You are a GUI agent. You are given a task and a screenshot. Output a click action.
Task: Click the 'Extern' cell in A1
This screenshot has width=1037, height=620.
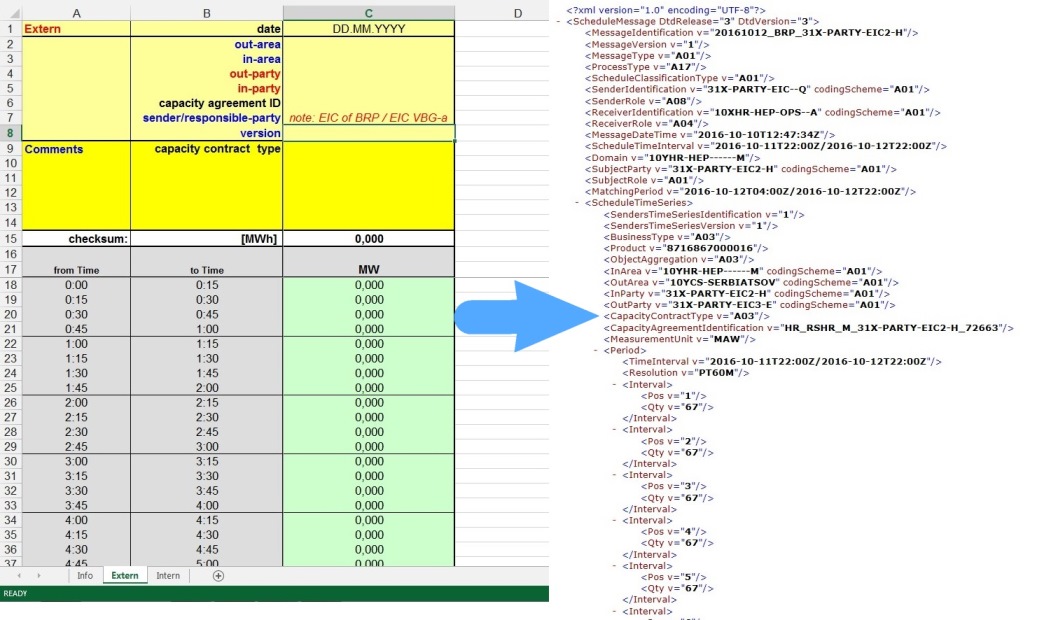click(76, 28)
